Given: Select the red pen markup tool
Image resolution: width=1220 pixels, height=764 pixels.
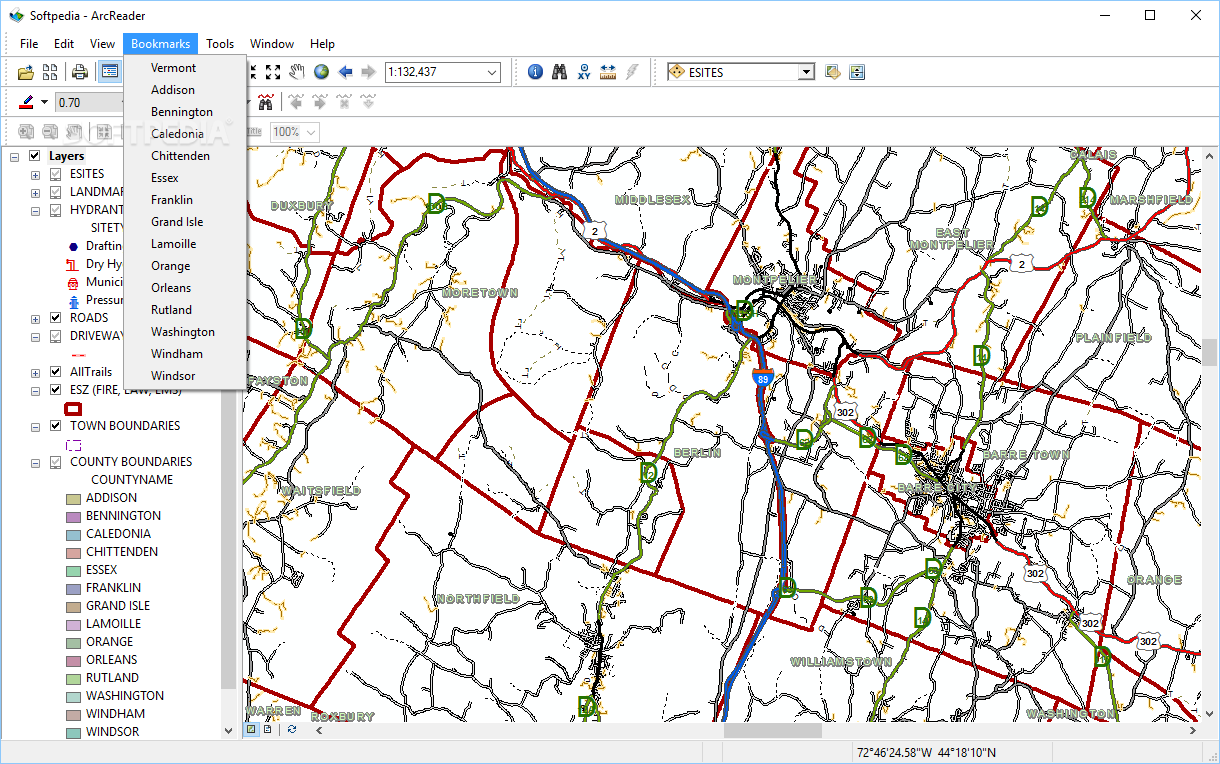Looking at the screenshot, I should coord(27,102).
